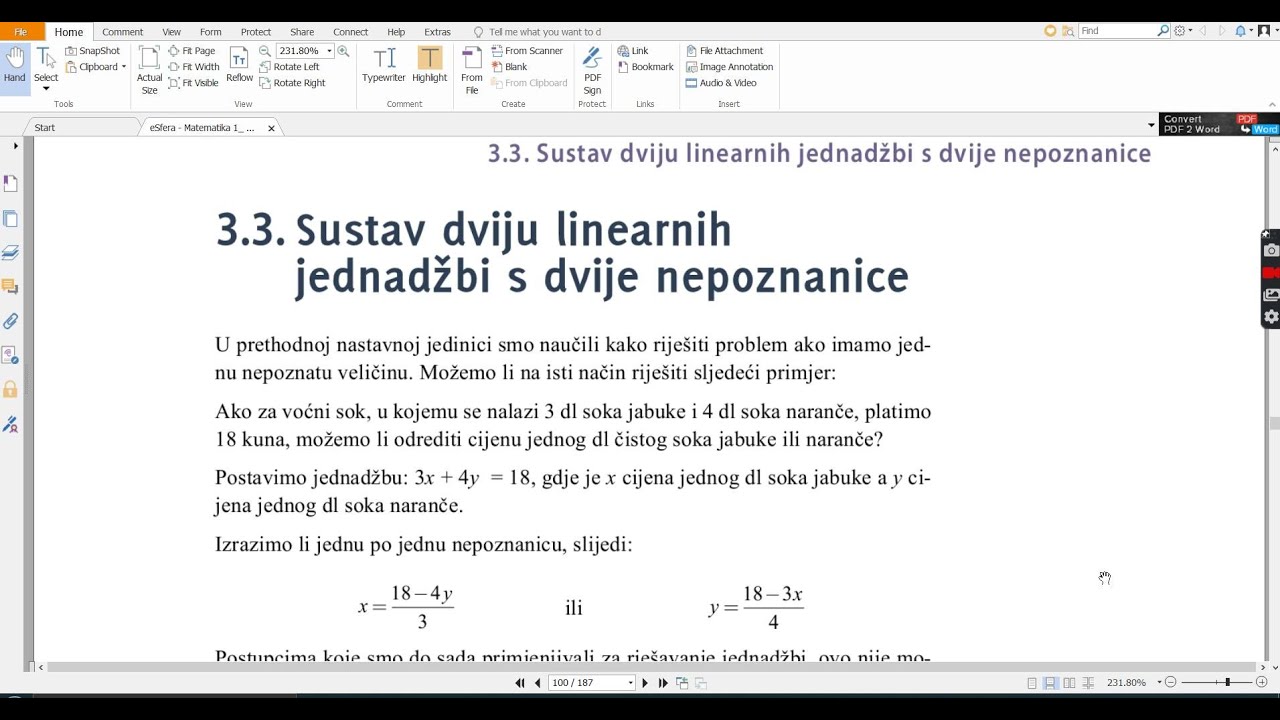The width and height of the screenshot is (1280, 720).
Task: Open the File menu
Action: pos(21,32)
